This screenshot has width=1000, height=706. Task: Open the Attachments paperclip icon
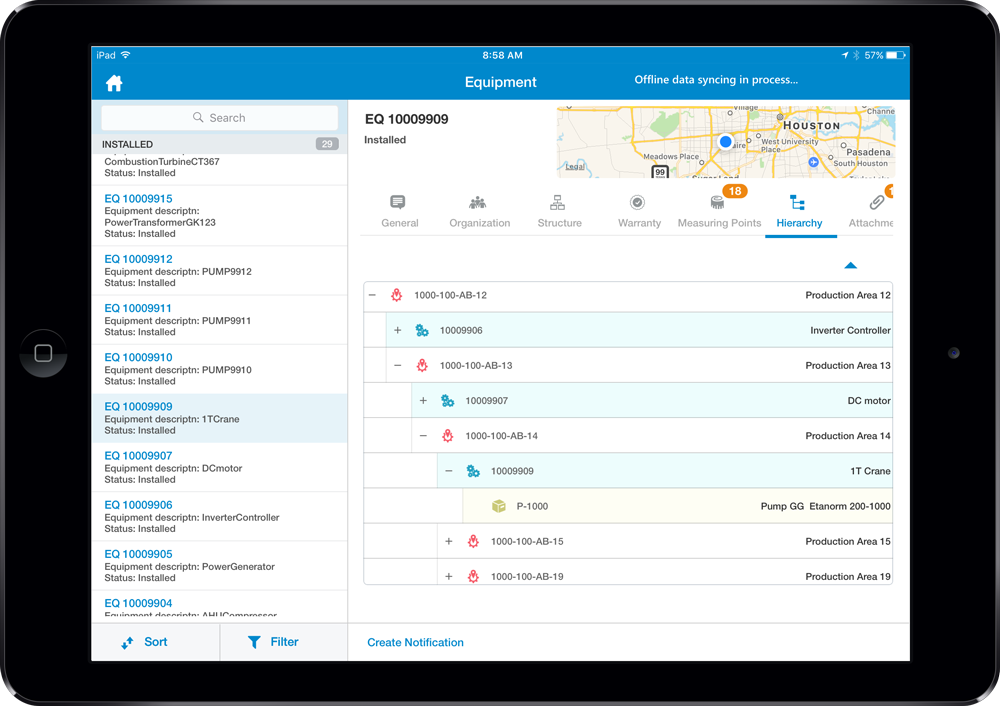(877, 203)
